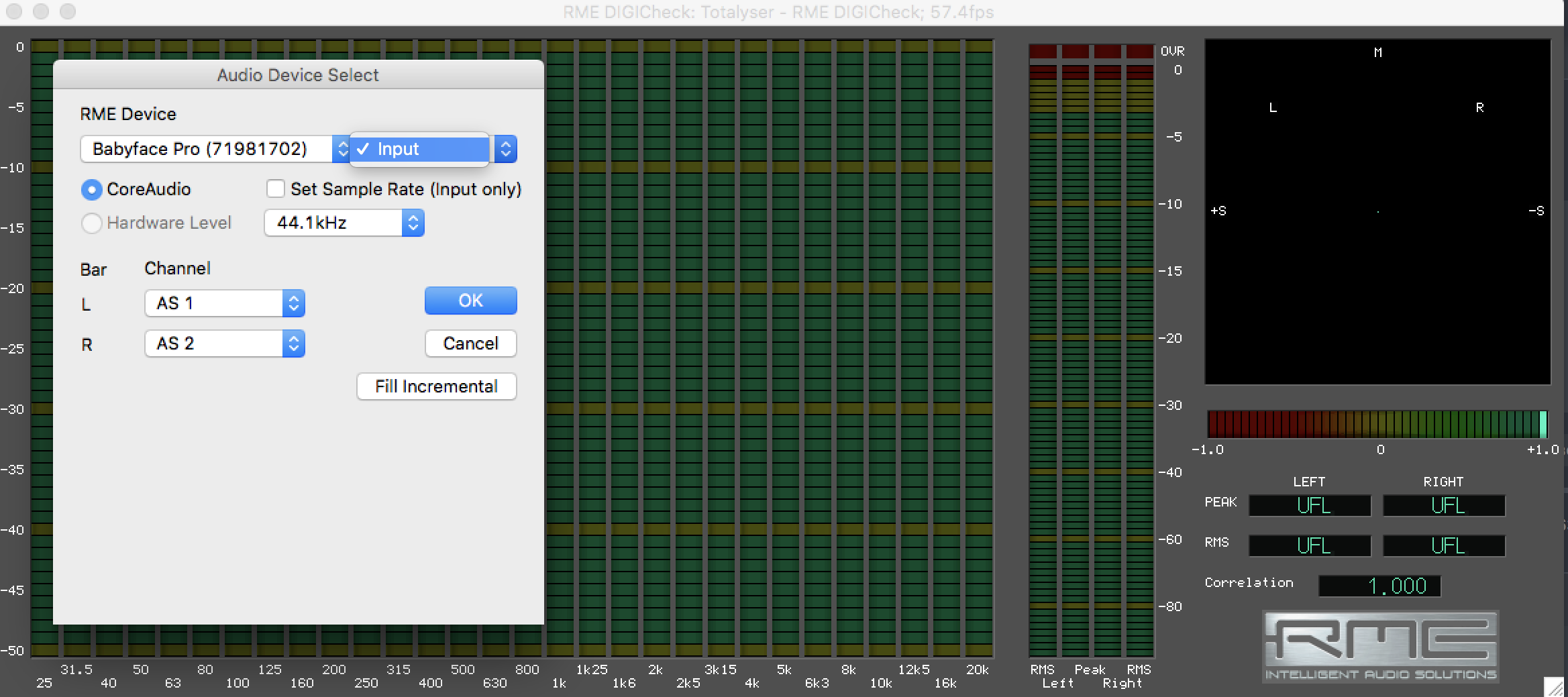The height and width of the screenshot is (697, 1568).
Task: Select the Hardware Level radio option
Action: (x=91, y=223)
